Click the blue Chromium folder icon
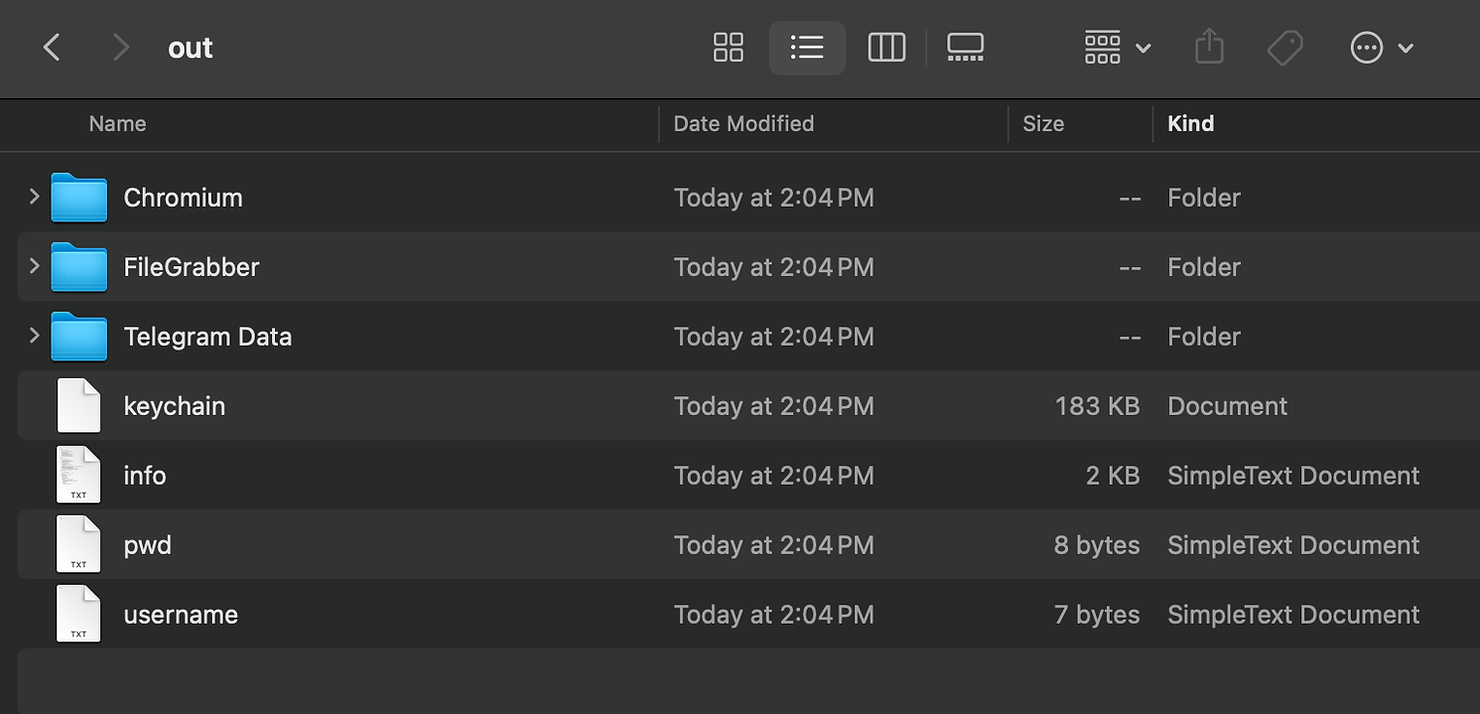 [79, 197]
